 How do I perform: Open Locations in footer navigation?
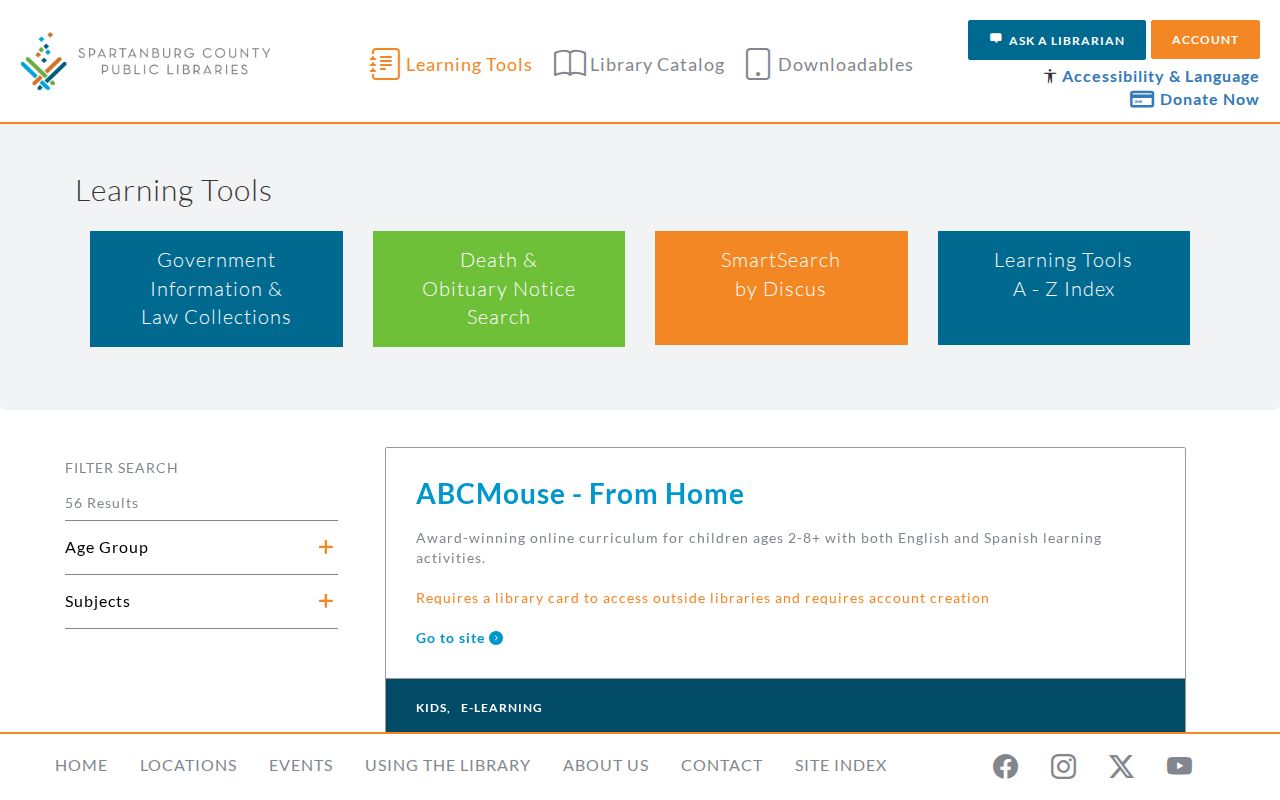pyautogui.click(x=188, y=765)
